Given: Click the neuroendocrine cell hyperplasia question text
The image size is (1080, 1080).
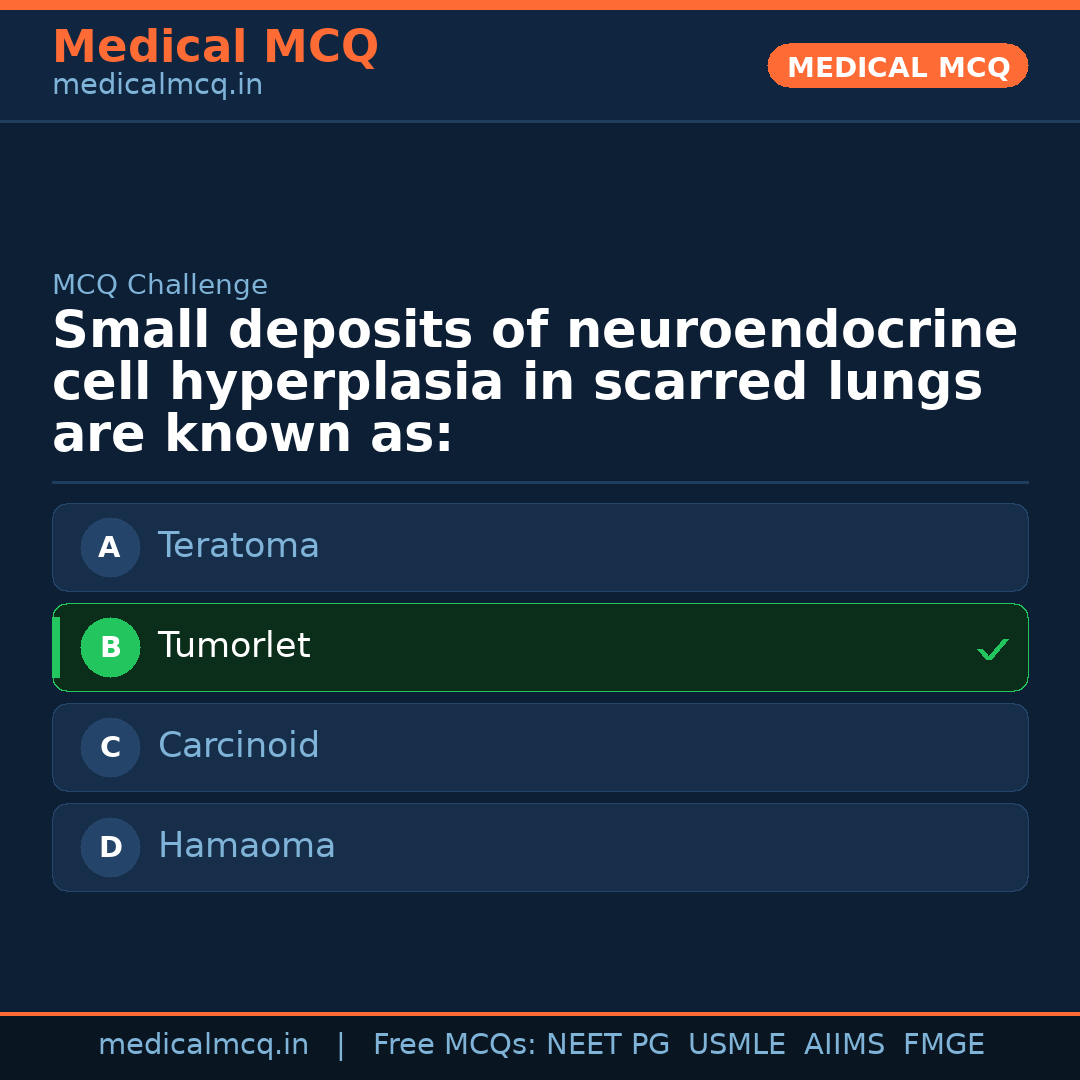Looking at the screenshot, I should (x=534, y=382).
